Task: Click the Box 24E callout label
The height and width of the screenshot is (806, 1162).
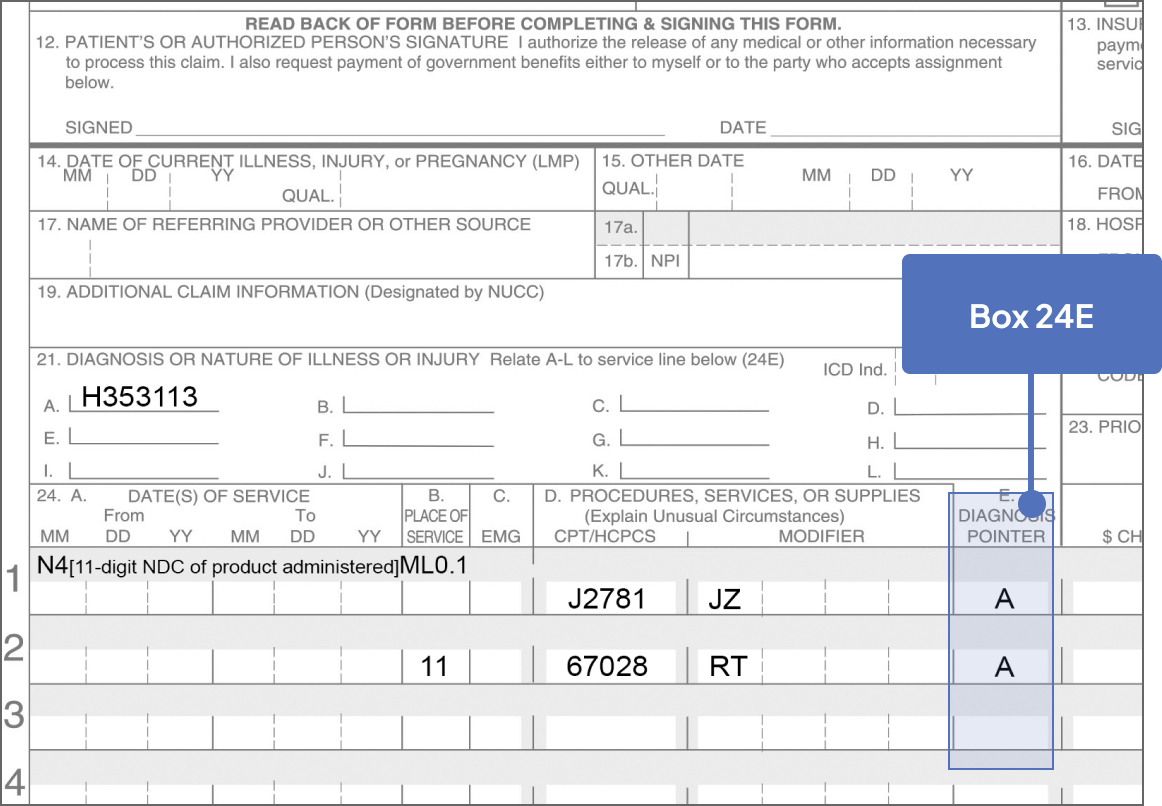Action: (x=1031, y=316)
